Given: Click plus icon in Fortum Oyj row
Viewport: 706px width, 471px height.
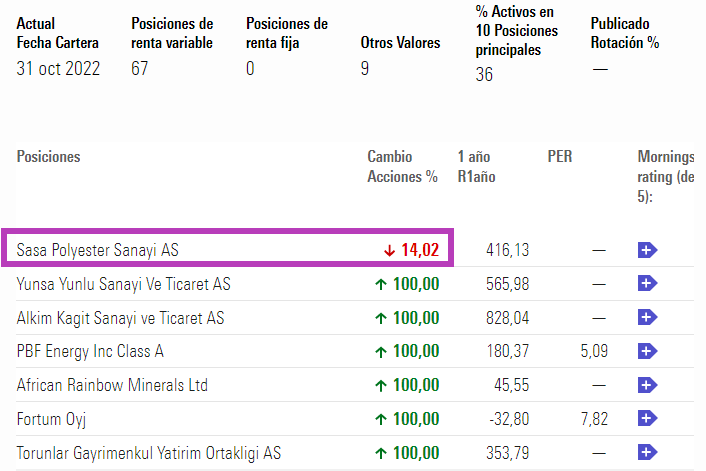Looking at the screenshot, I should (647, 419).
